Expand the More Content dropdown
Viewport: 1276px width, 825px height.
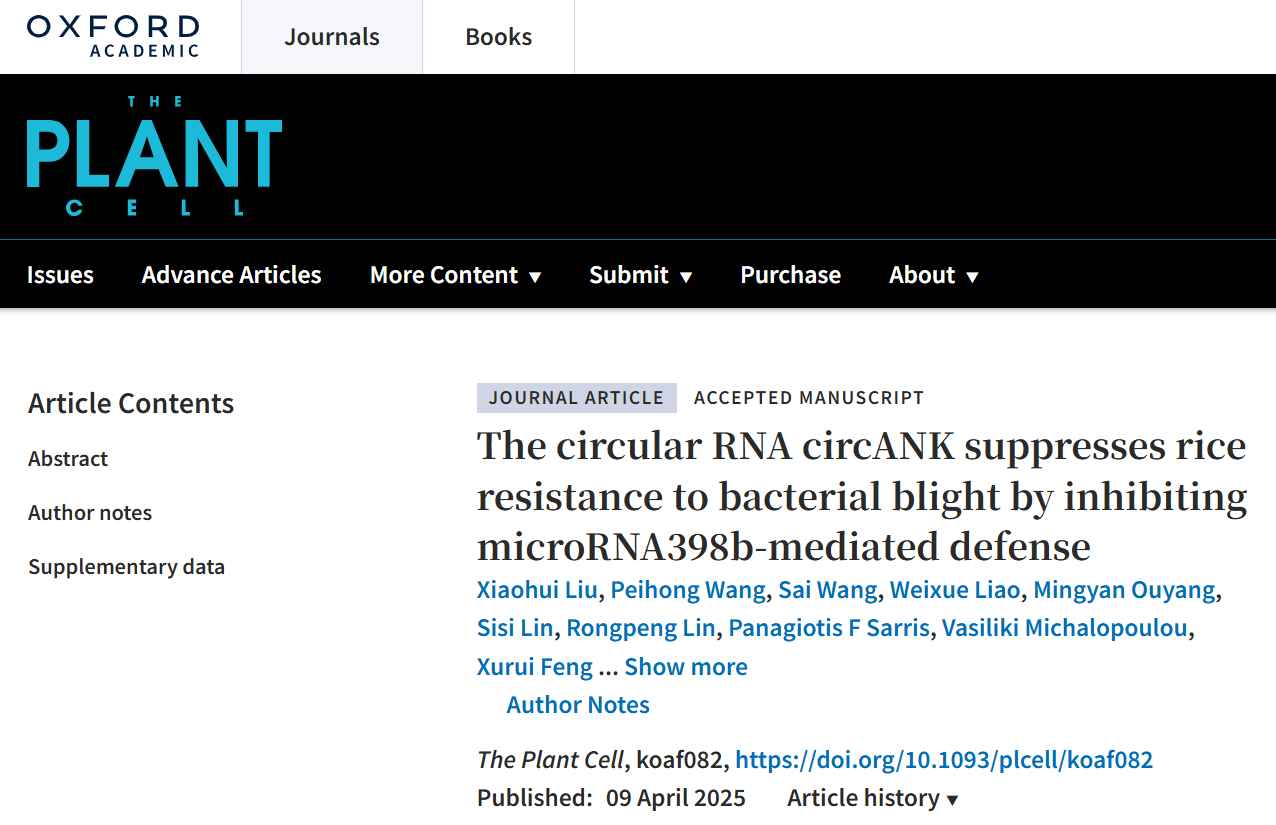click(455, 275)
